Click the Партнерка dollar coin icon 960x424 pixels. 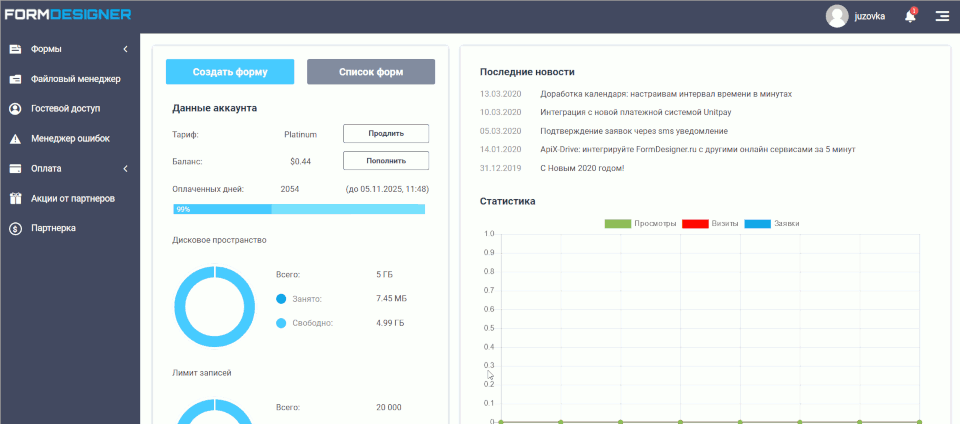16,229
